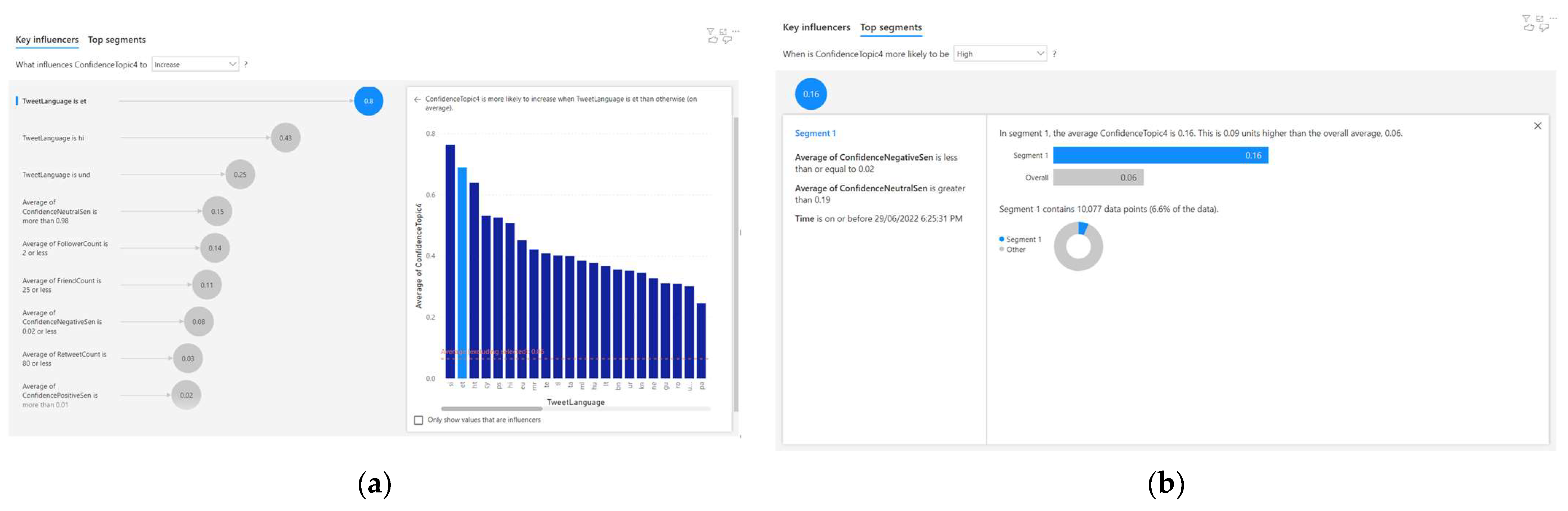Screen dimensions: 1568x511
Task: Click horizontal scrollbar below TweetLanguage chart
Action: [x=491, y=409]
